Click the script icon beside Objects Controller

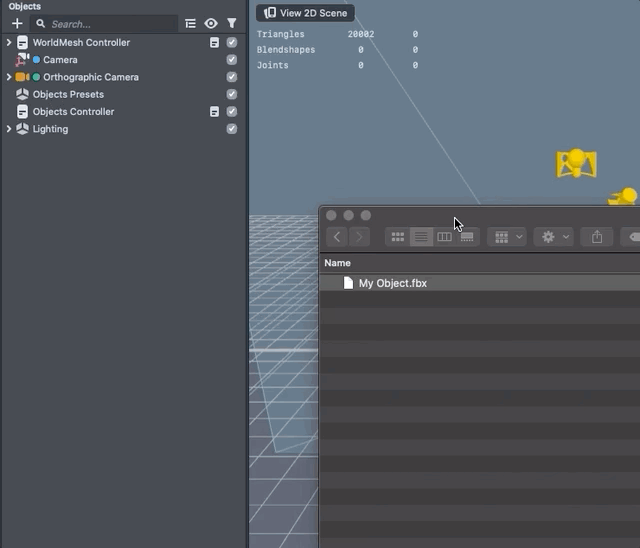pos(214,112)
